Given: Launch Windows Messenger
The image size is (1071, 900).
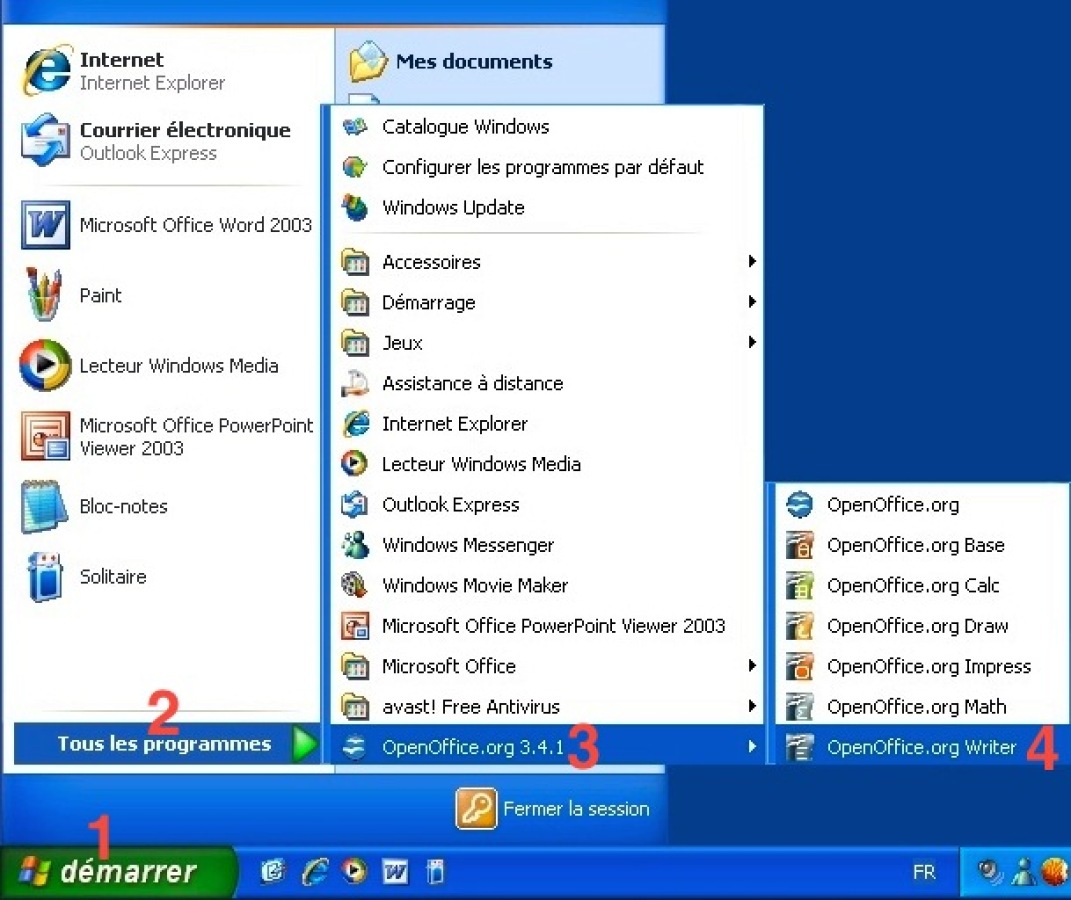Looking at the screenshot, I should coord(546,544).
